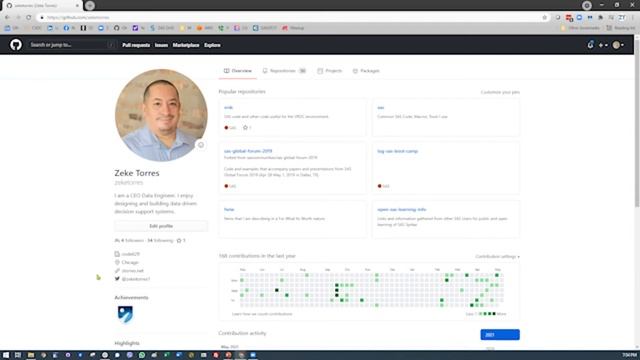Open the user avatar menu in header

(618, 45)
